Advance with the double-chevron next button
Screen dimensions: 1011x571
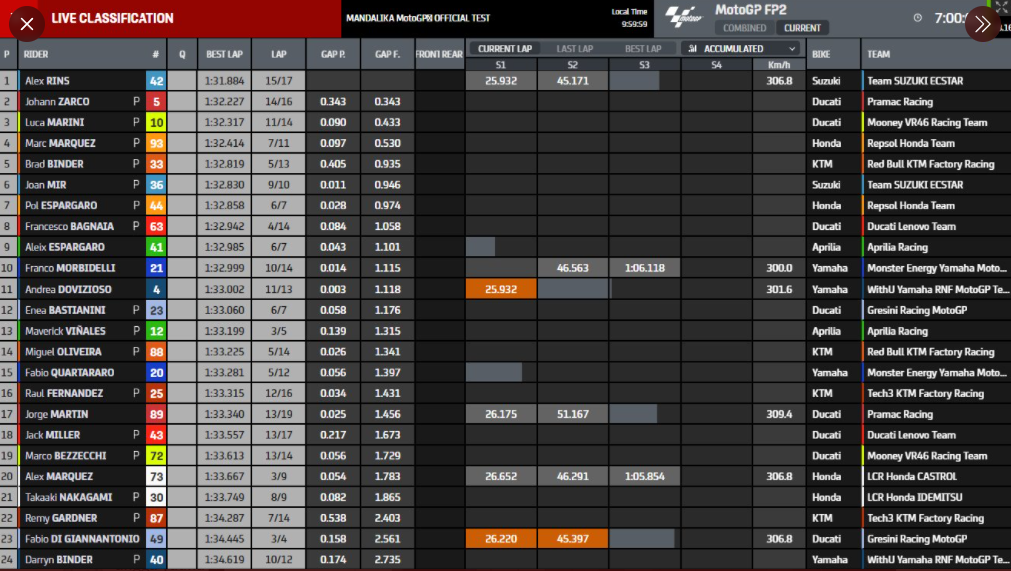(983, 24)
